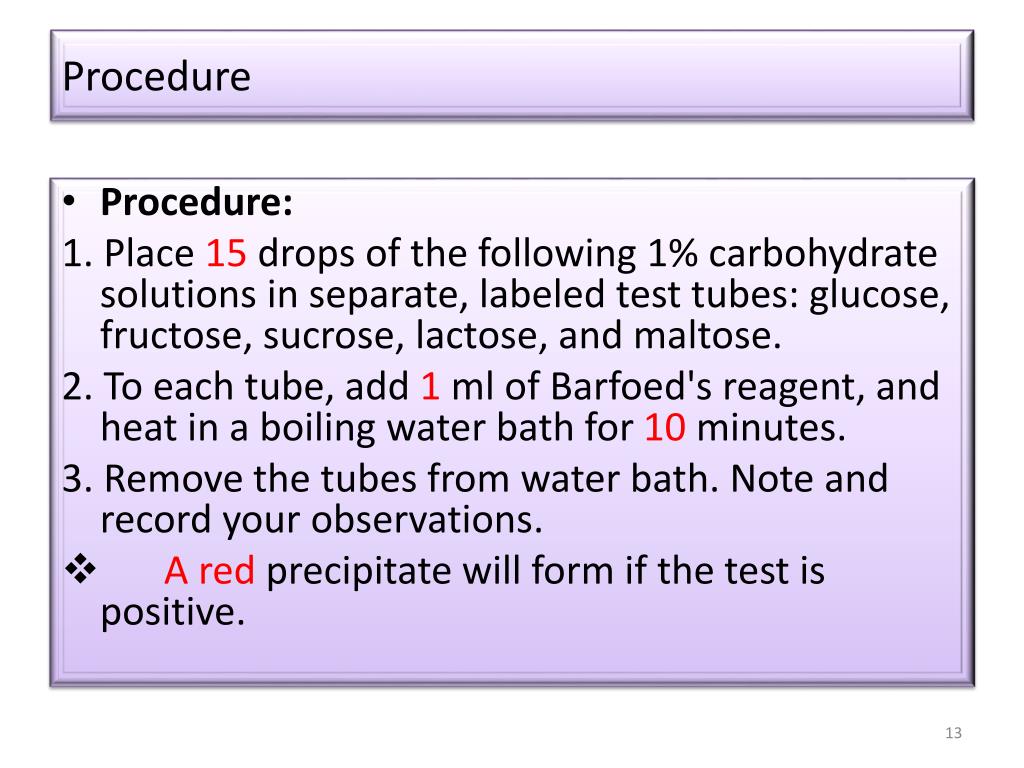Click the word 'glucose,' in step one
1024x768 pixels.
tap(879, 295)
